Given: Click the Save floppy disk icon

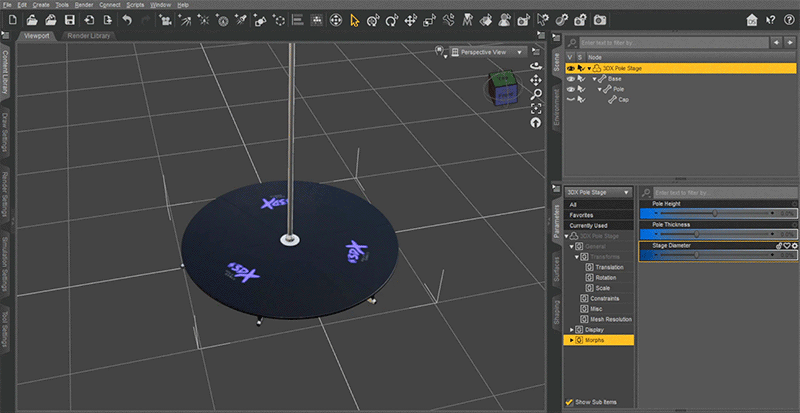Looking at the screenshot, I should coord(70,20).
